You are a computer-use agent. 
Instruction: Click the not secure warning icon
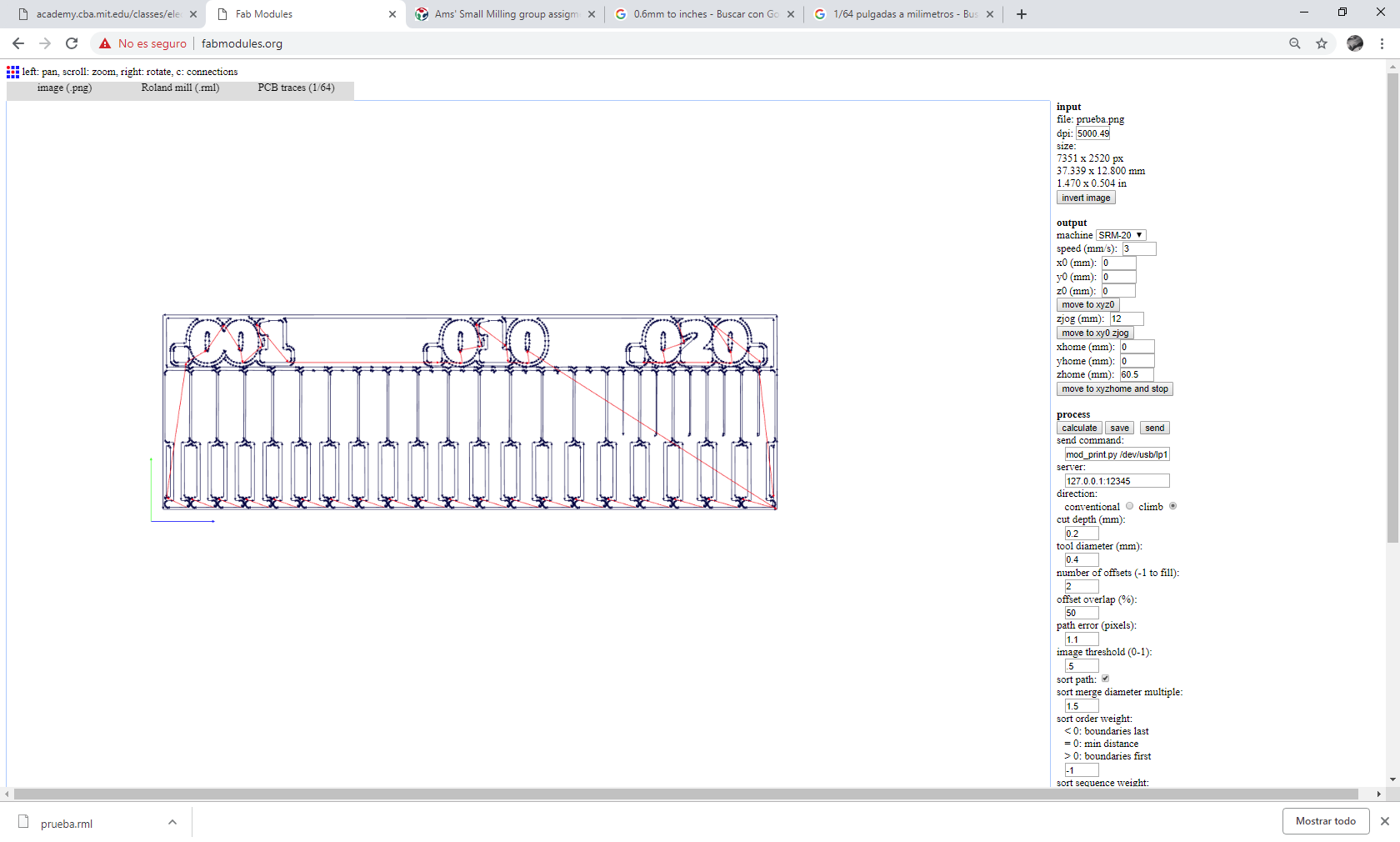[x=105, y=43]
